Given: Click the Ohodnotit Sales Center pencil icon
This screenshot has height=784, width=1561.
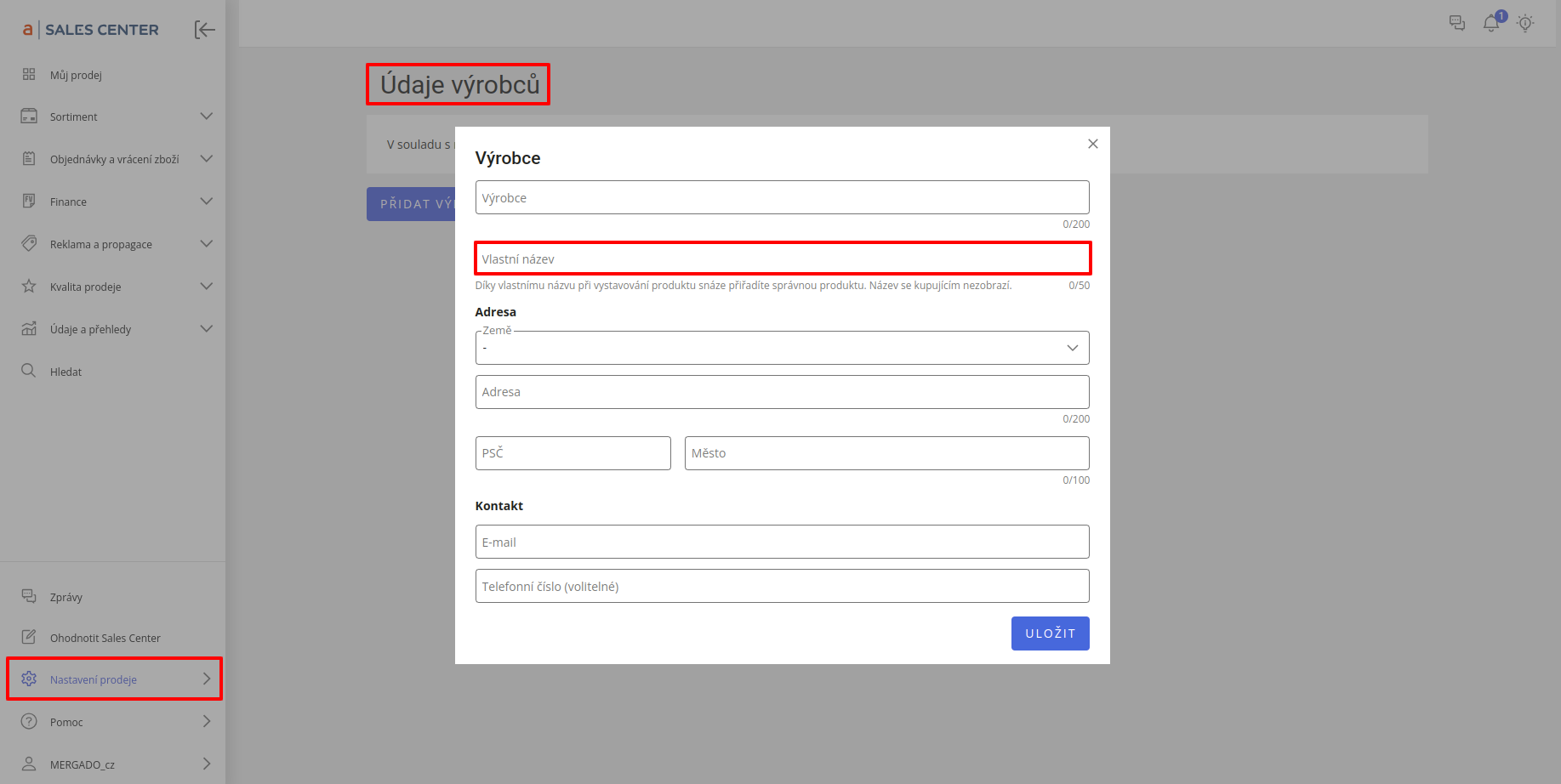Looking at the screenshot, I should click(29, 637).
